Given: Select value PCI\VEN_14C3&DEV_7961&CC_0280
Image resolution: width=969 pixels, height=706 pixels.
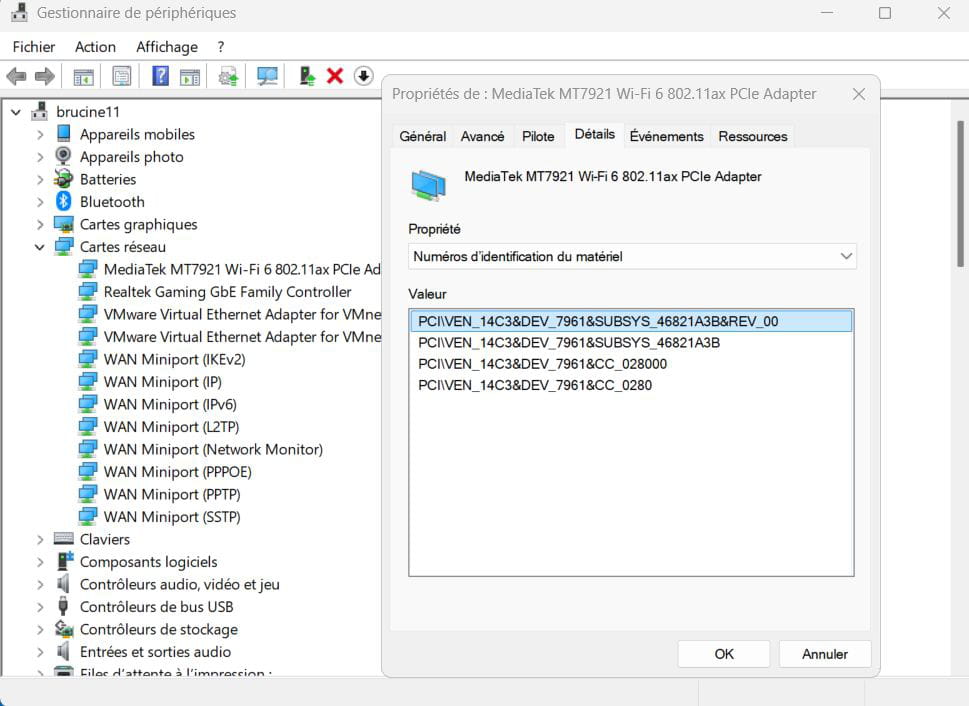Looking at the screenshot, I should pos(631,385).
